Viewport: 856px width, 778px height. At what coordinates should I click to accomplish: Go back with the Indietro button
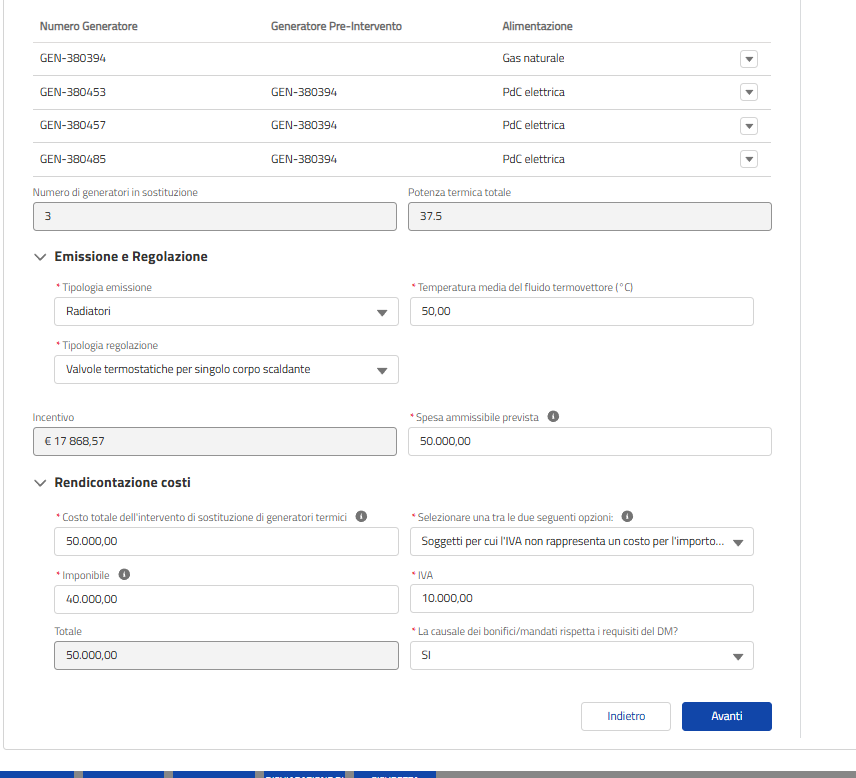(626, 716)
